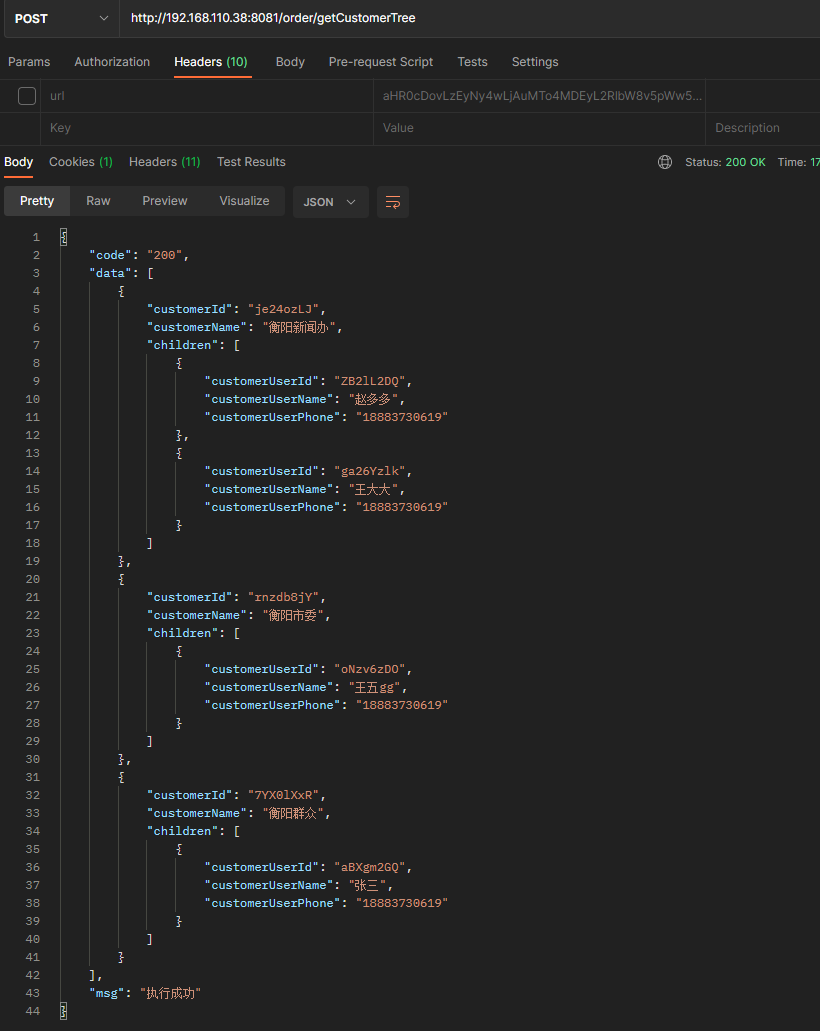Enable the url header checkbox
This screenshot has height=1031, width=820.
click(27, 96)
